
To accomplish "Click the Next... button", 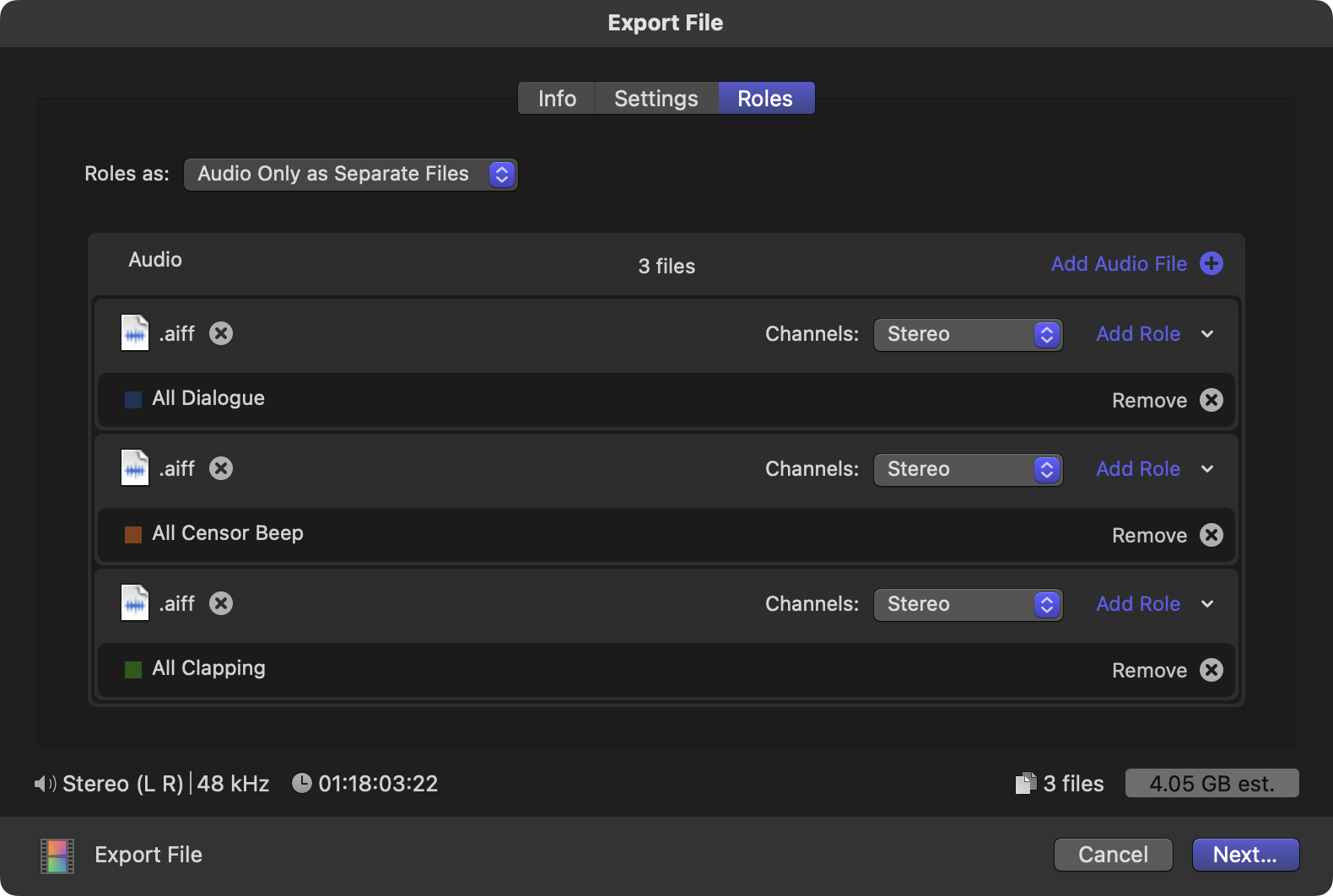I will 1244,855.
